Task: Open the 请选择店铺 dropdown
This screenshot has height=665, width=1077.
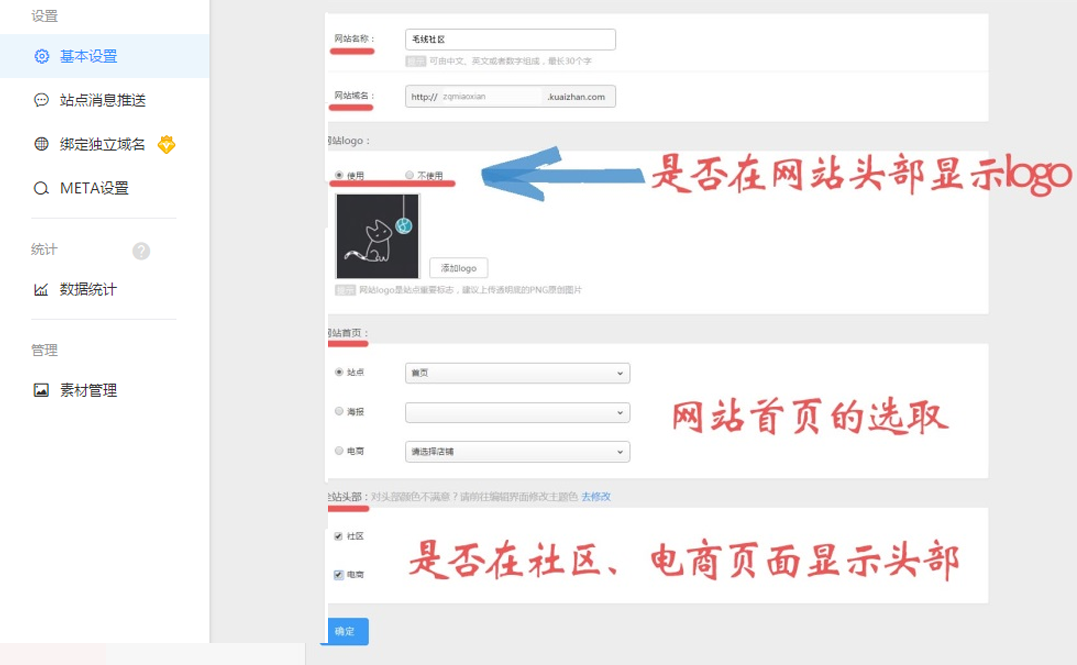Action: point(517,451)
